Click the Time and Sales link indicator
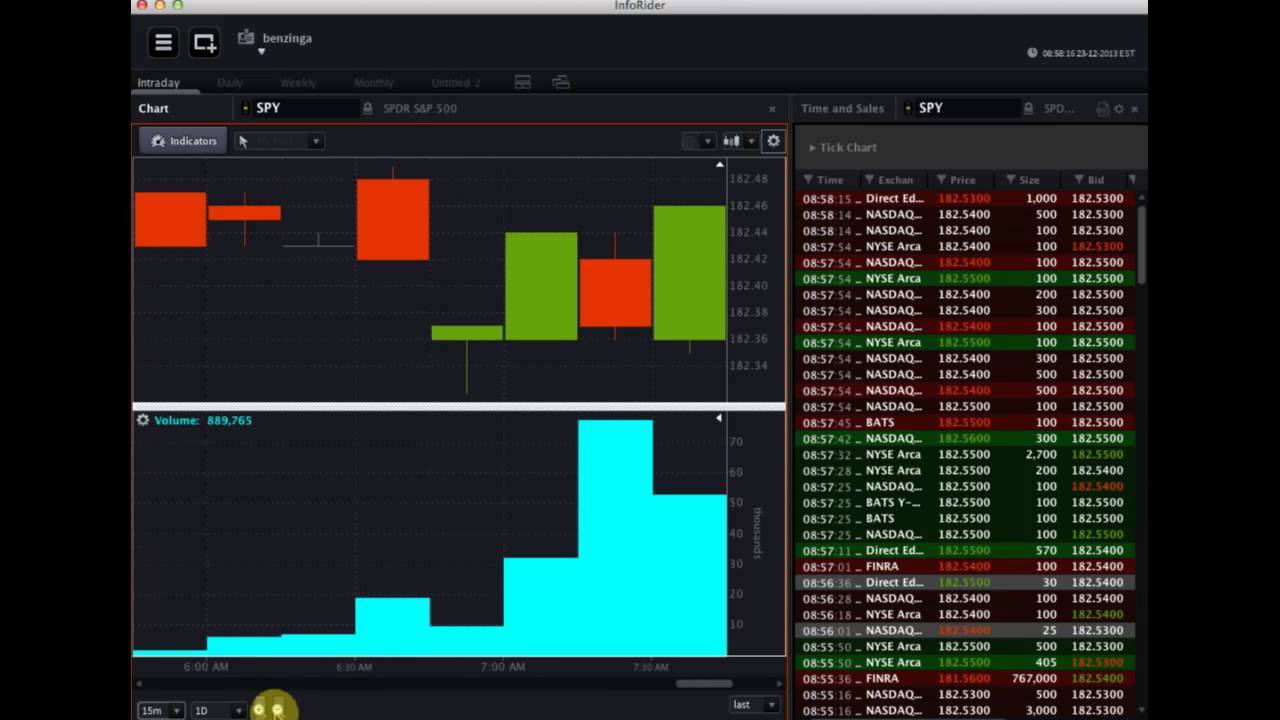The image size is (1280, 720). pyautogui.click(x=907, y=108)
